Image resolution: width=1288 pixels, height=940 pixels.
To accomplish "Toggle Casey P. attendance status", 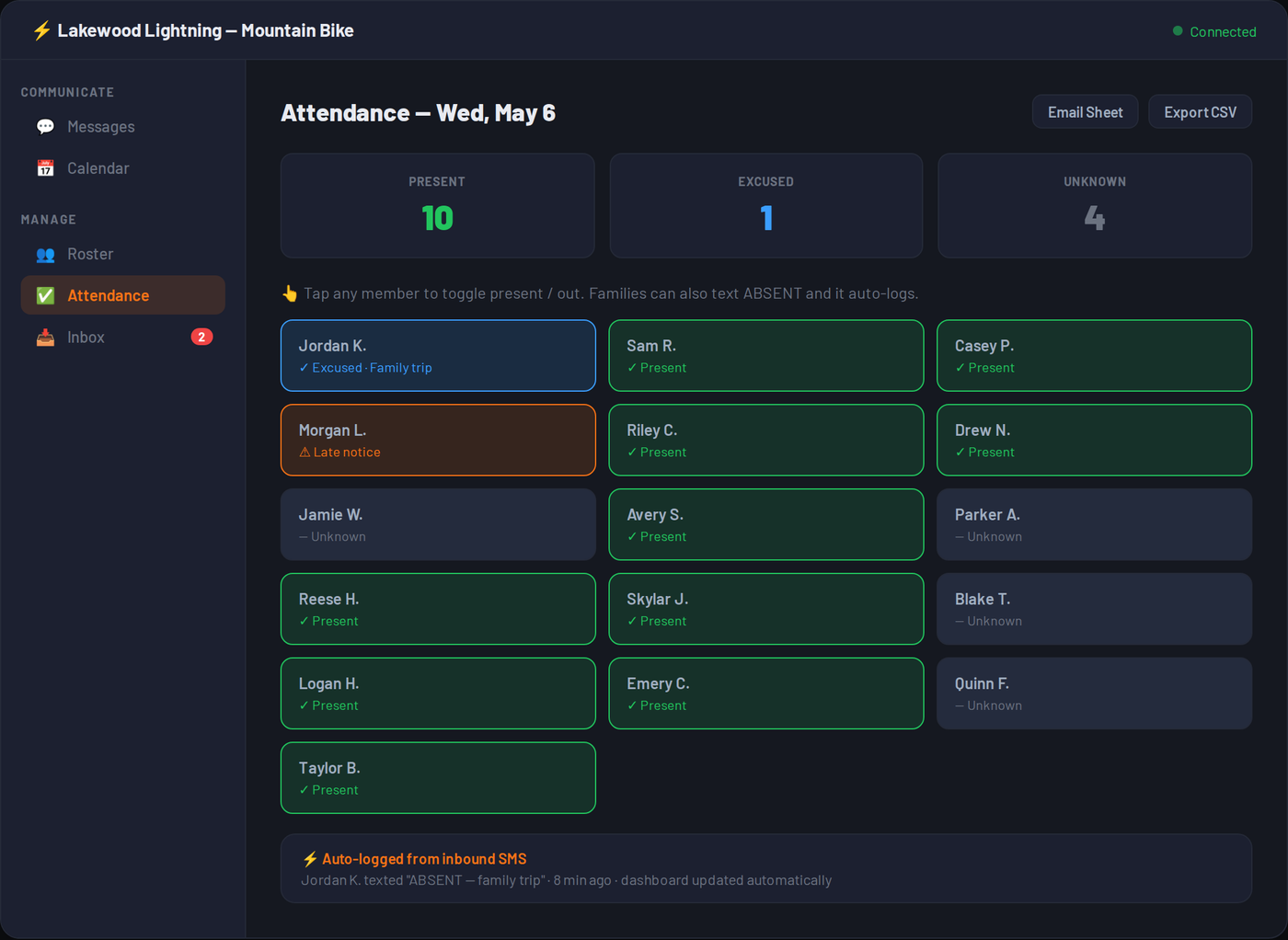I will [x=1095, y=356].
